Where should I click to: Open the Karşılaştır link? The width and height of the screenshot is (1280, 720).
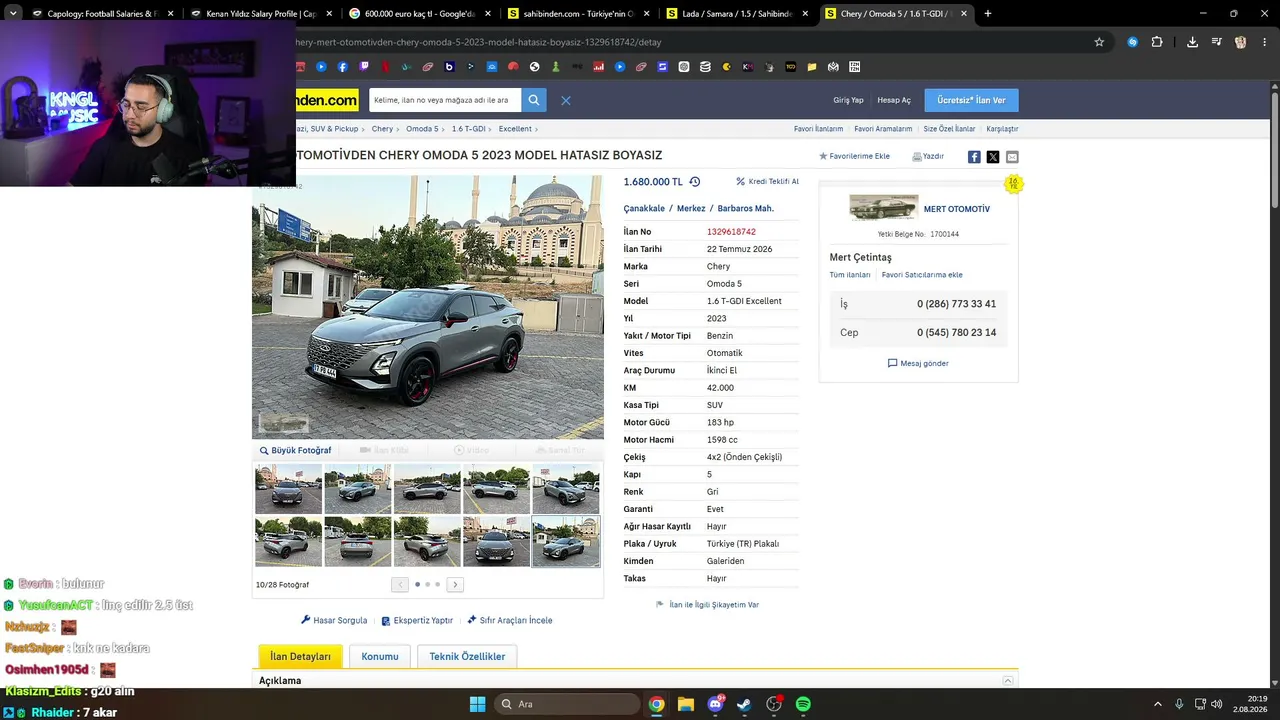pyautogui.click(x=1002, y=129)
